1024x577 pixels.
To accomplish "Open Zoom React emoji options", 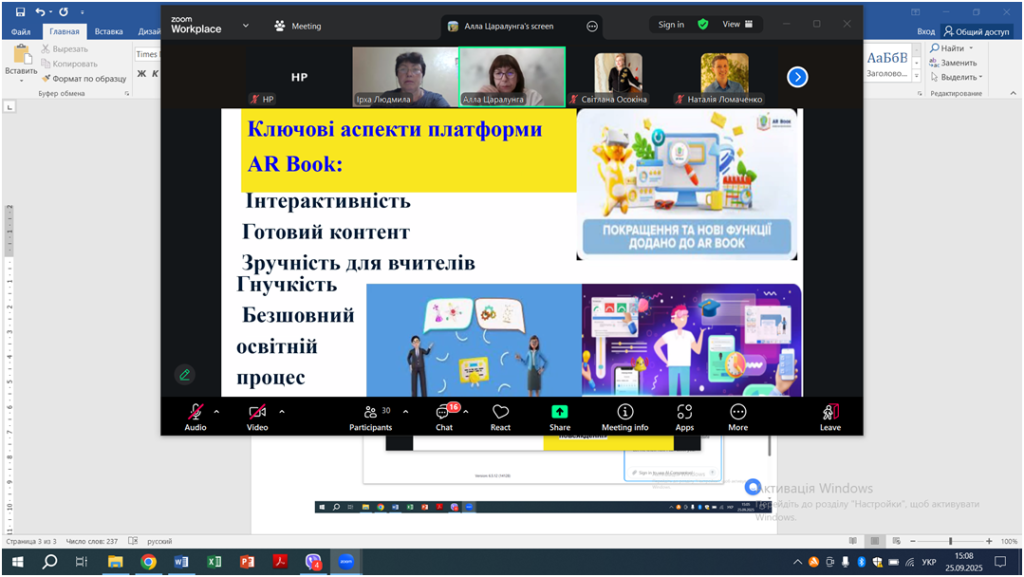I will click(x=500, y=417).
